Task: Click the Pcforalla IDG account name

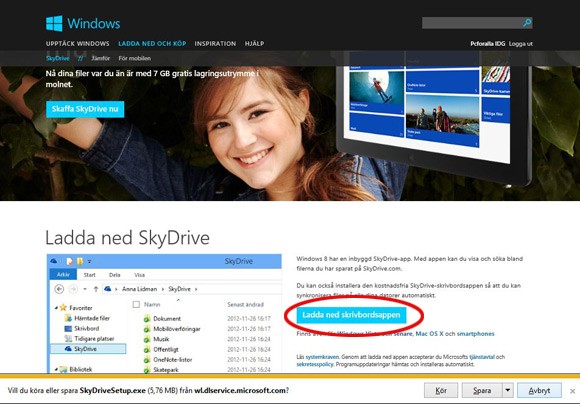Action: pyautogui.click(x=488, y=44)
